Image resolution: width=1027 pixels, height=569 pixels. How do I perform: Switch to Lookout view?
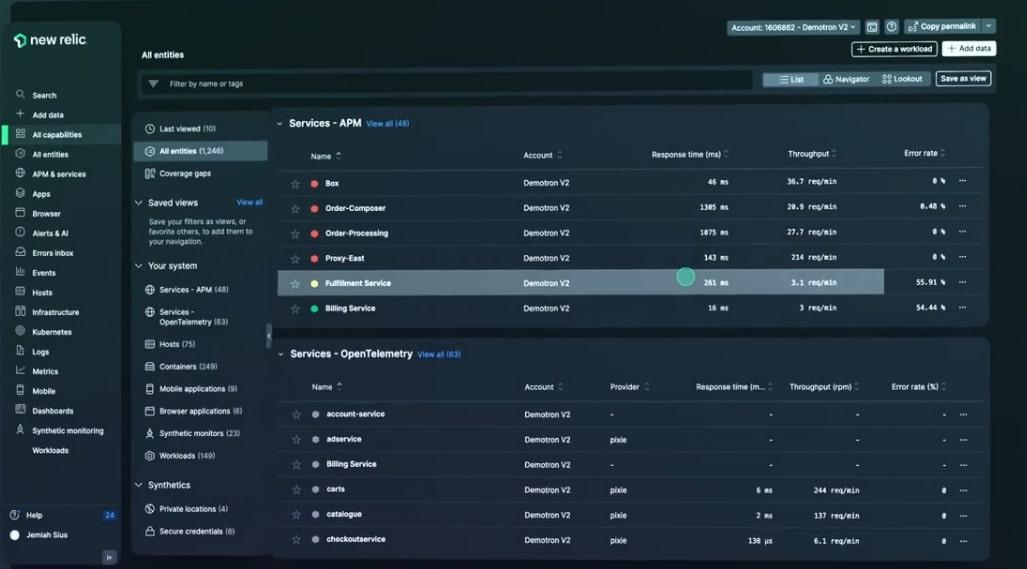(902, 79)
